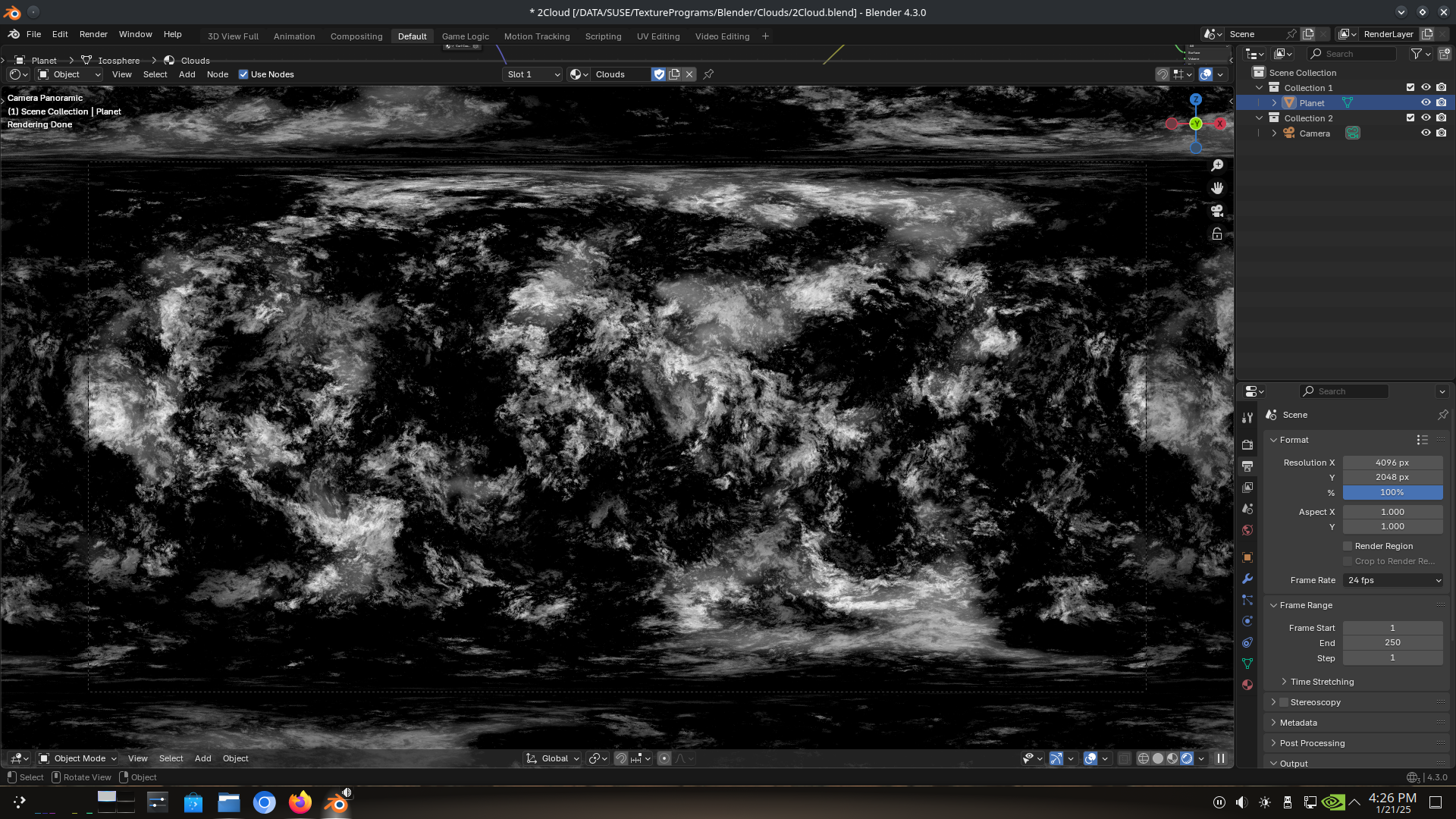Open the World properties tab
Screen dimensions: 1456x819
tap(1247, 530)
